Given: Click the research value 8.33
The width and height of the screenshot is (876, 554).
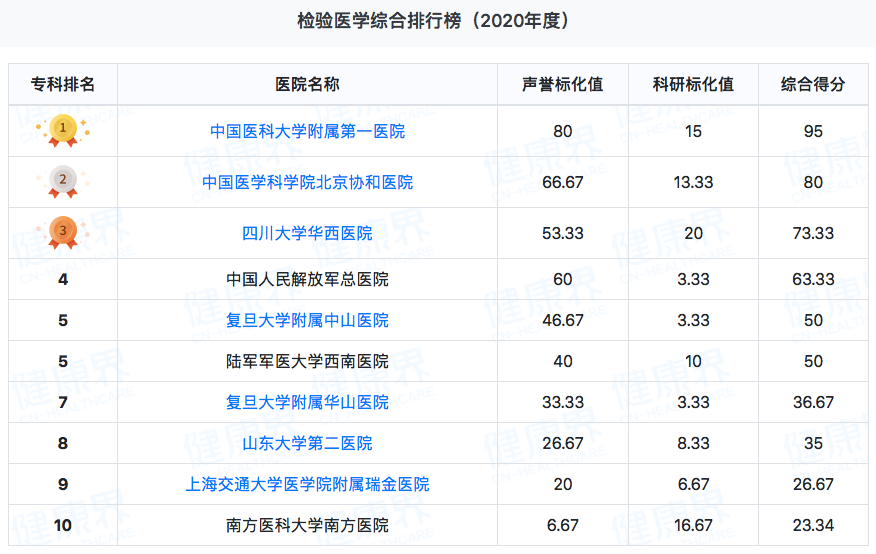Looking at the screenshot, I should 693,443.
